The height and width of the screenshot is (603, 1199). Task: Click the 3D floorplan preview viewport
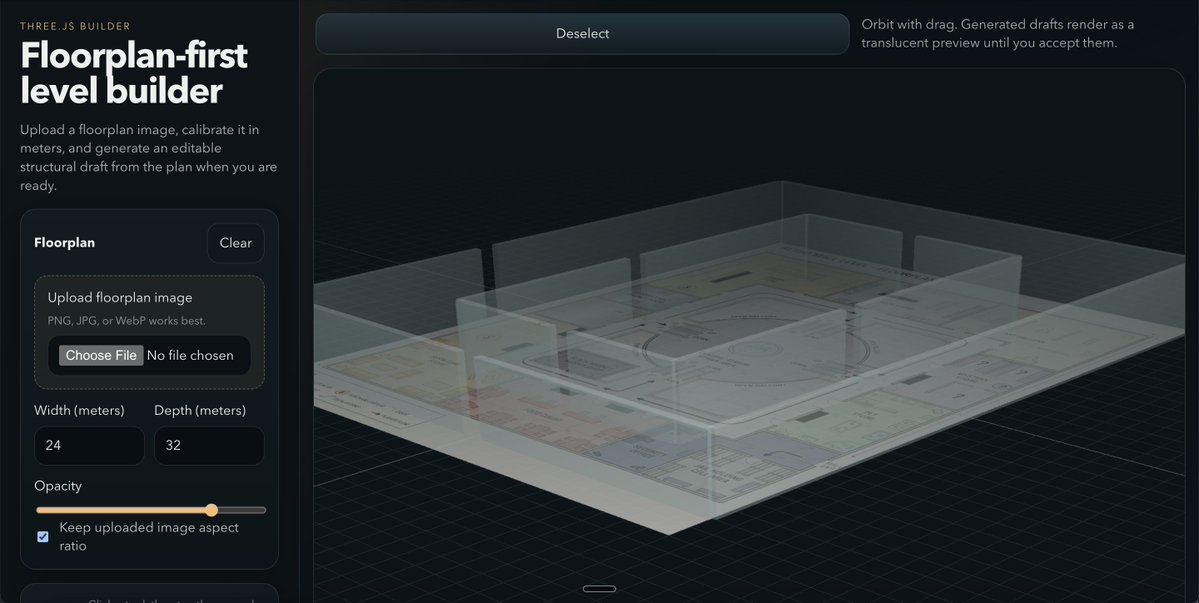click(x=749, y=336)
